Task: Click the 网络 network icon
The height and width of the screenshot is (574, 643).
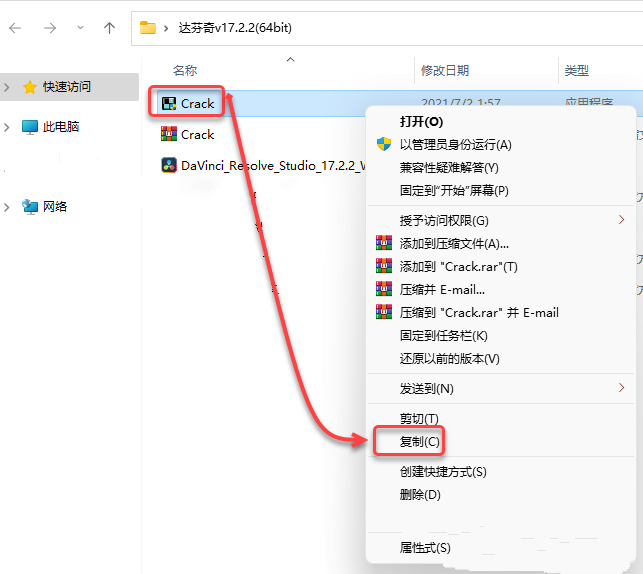Action: [x=30, y=207]
